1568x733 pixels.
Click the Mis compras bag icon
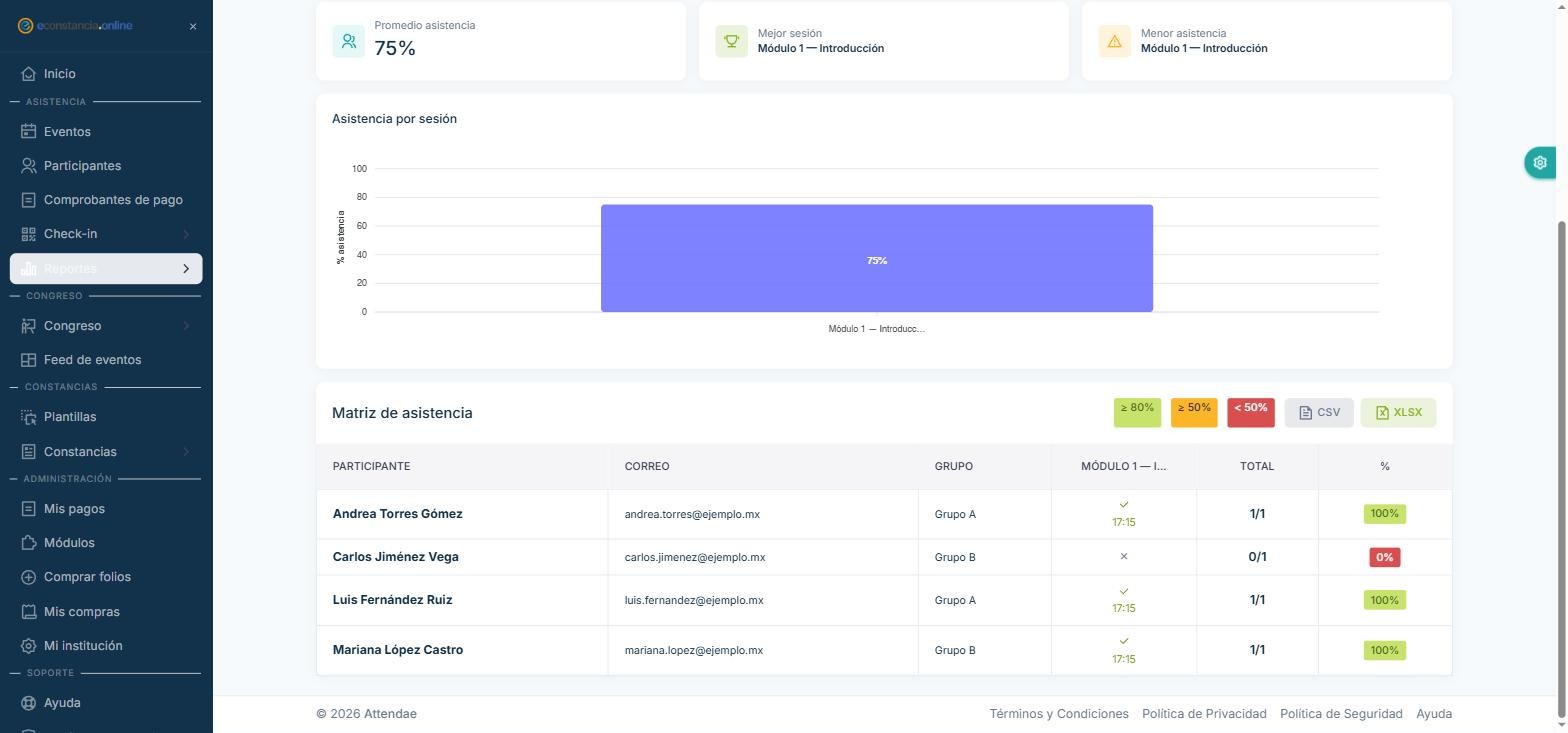28,612
